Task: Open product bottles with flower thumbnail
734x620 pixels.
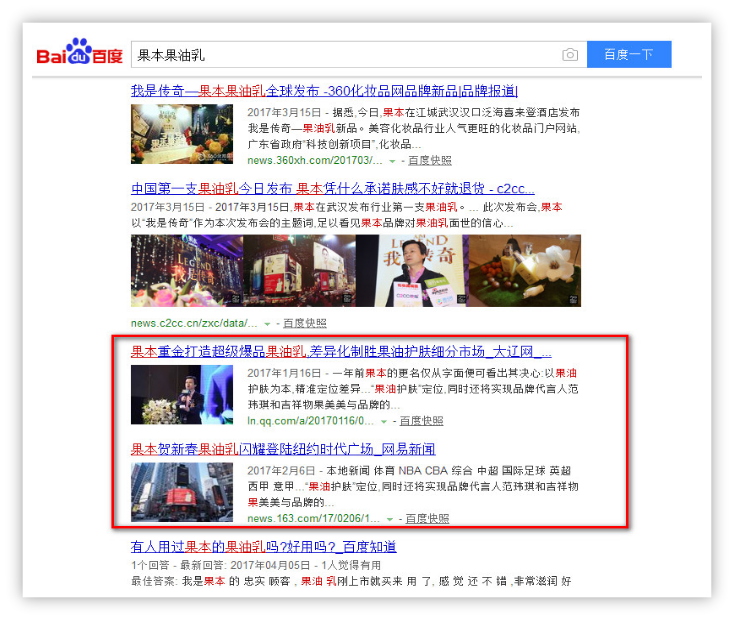Action: pyautogui.click(x=525, y=271)
